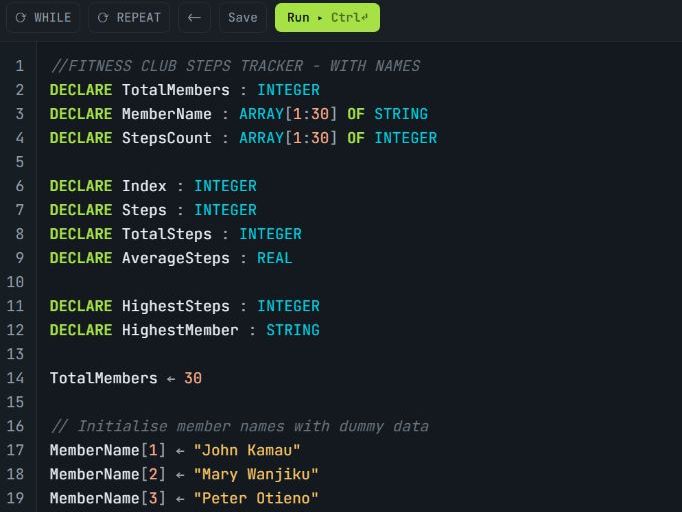Insert a REPEAT loop snippet

click(129, 18)
